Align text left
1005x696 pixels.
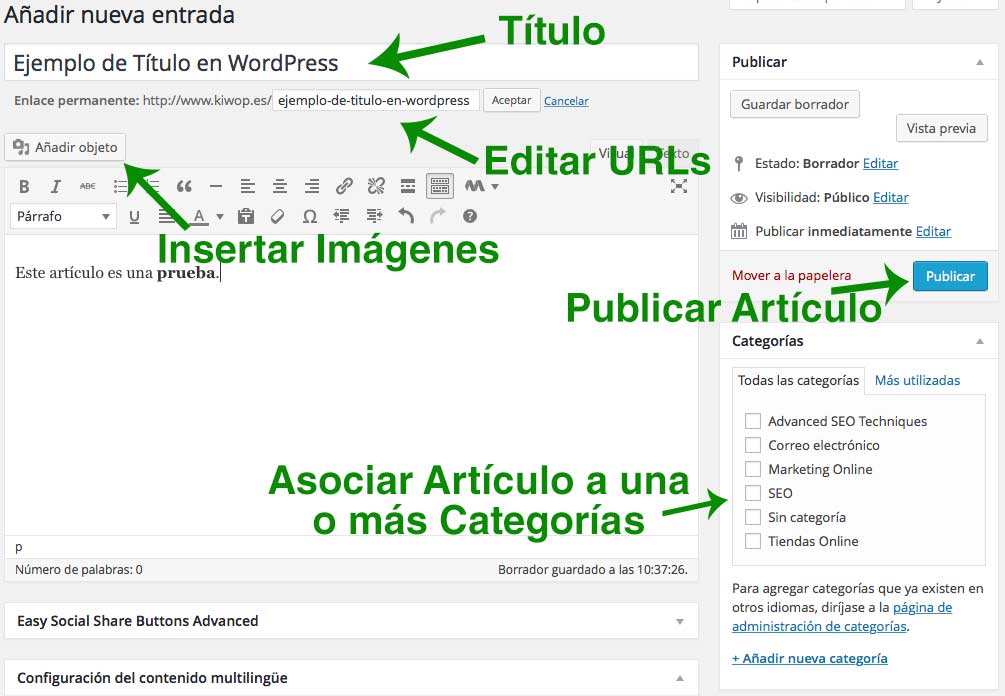(247, 186)
